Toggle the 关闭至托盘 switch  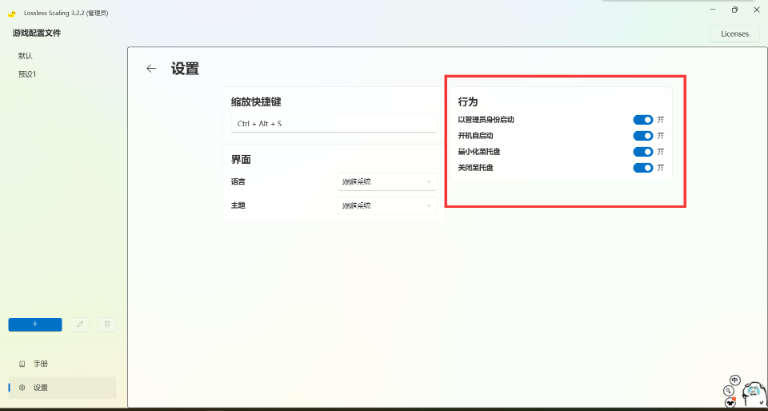643,168
